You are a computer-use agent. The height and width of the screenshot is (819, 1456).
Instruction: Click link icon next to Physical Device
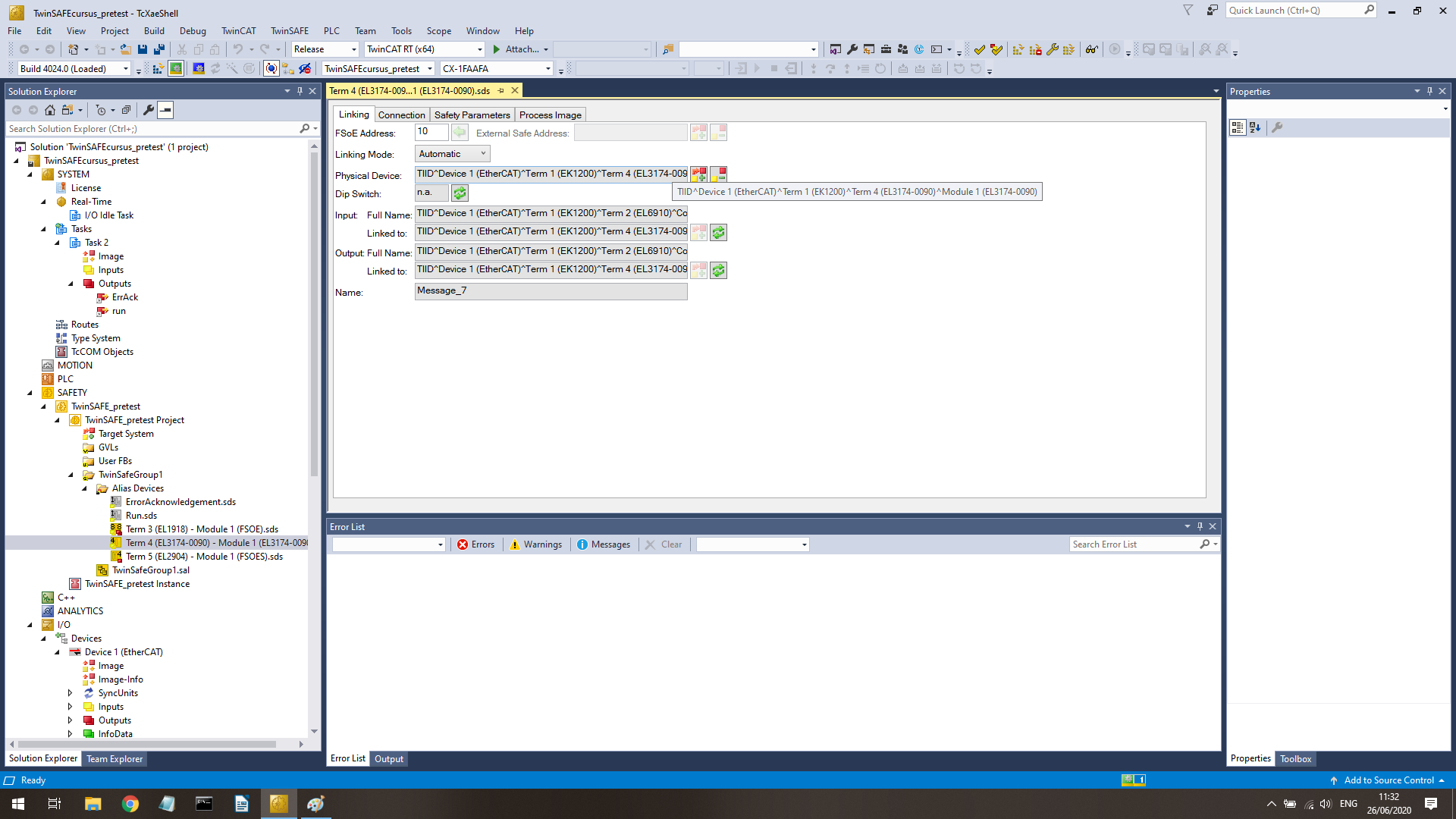click(698, 174)
